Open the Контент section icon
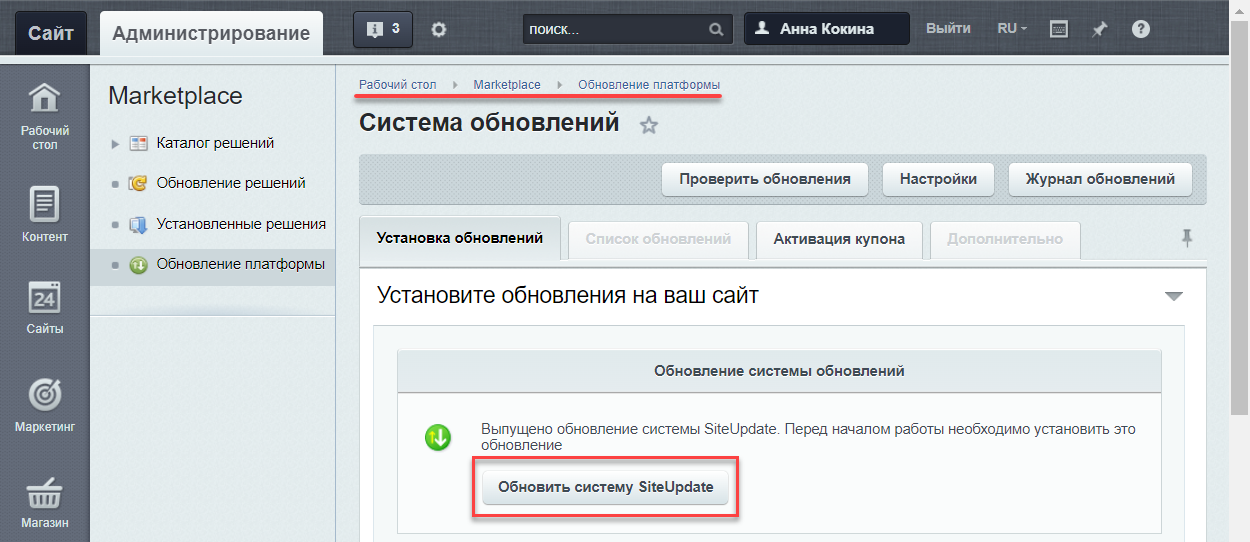This screenshot has height=542, width=1250. click(x=44, y=204)
